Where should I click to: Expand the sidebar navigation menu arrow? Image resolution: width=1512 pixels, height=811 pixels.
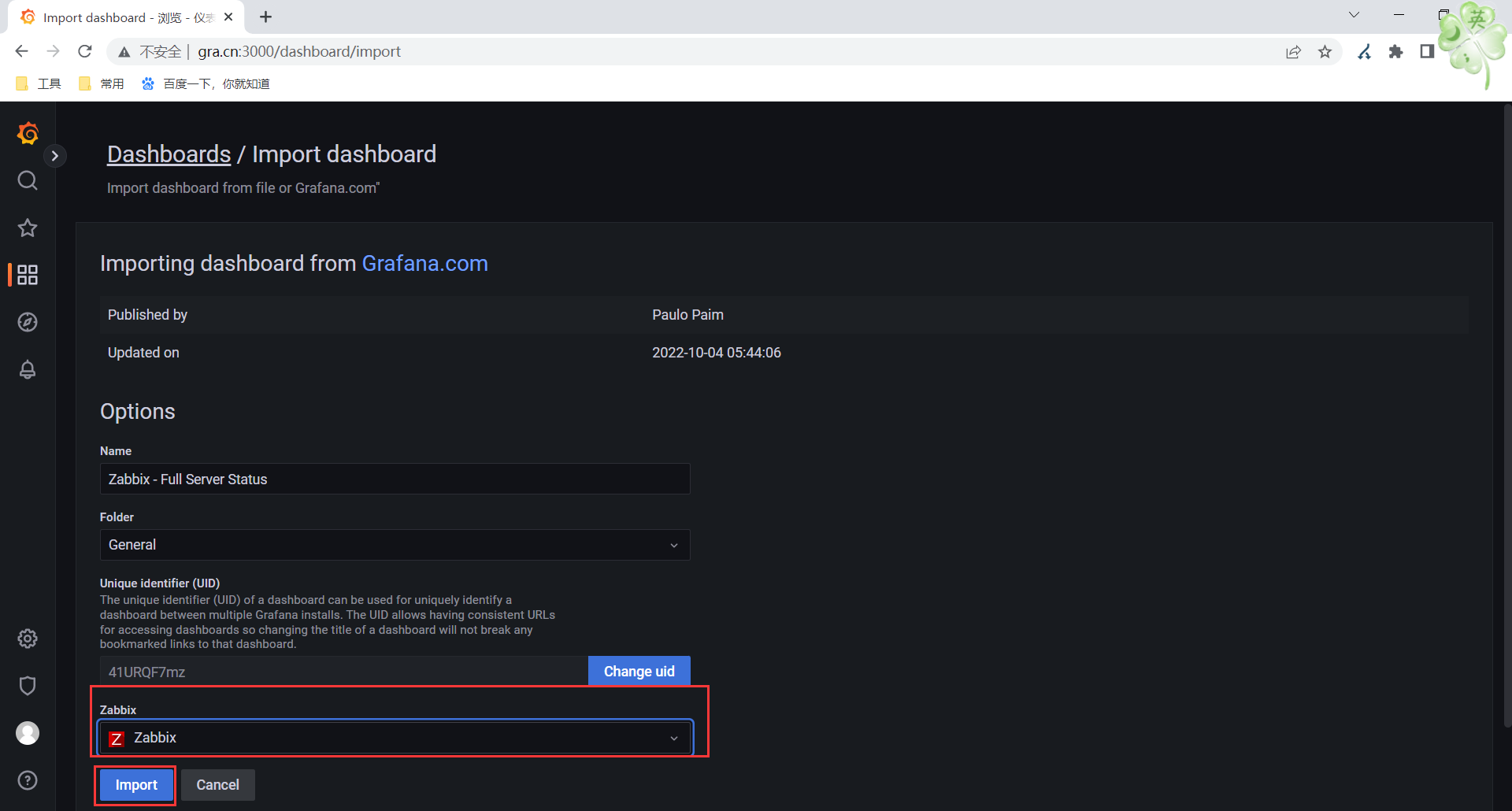pyautogui.click(x=54, y=156)
